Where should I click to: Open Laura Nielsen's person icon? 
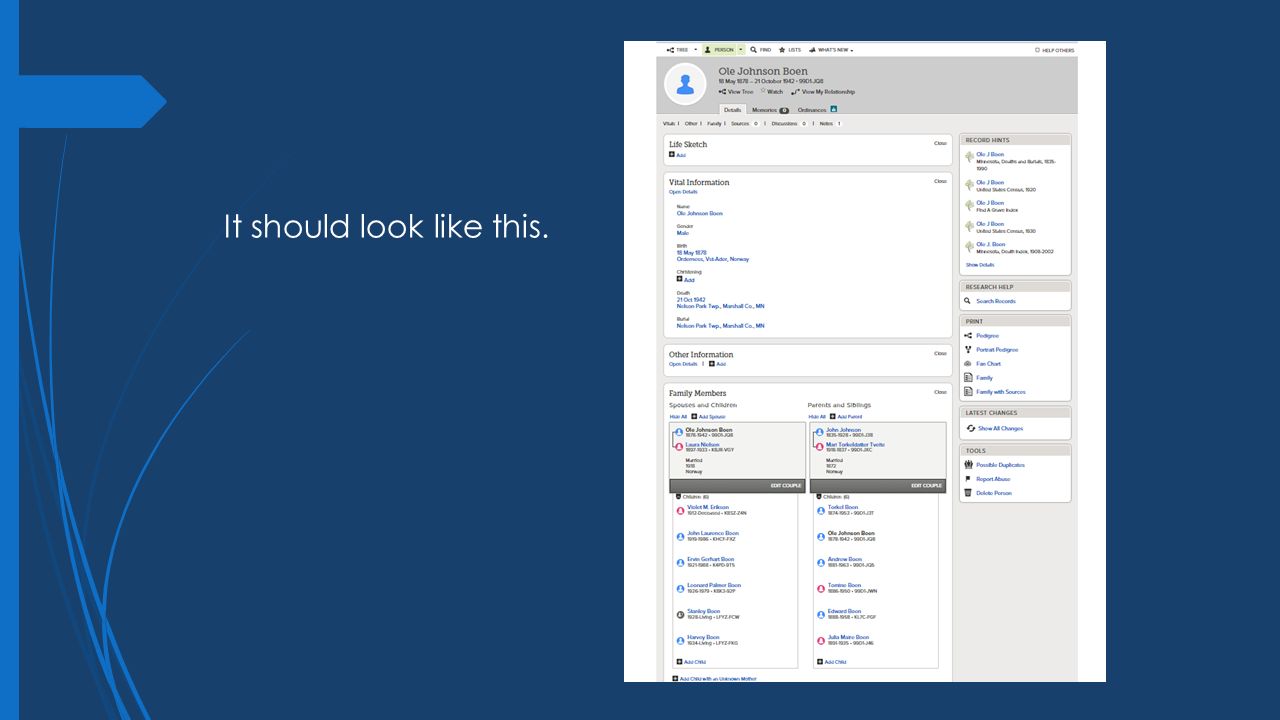tap(680, 447)
